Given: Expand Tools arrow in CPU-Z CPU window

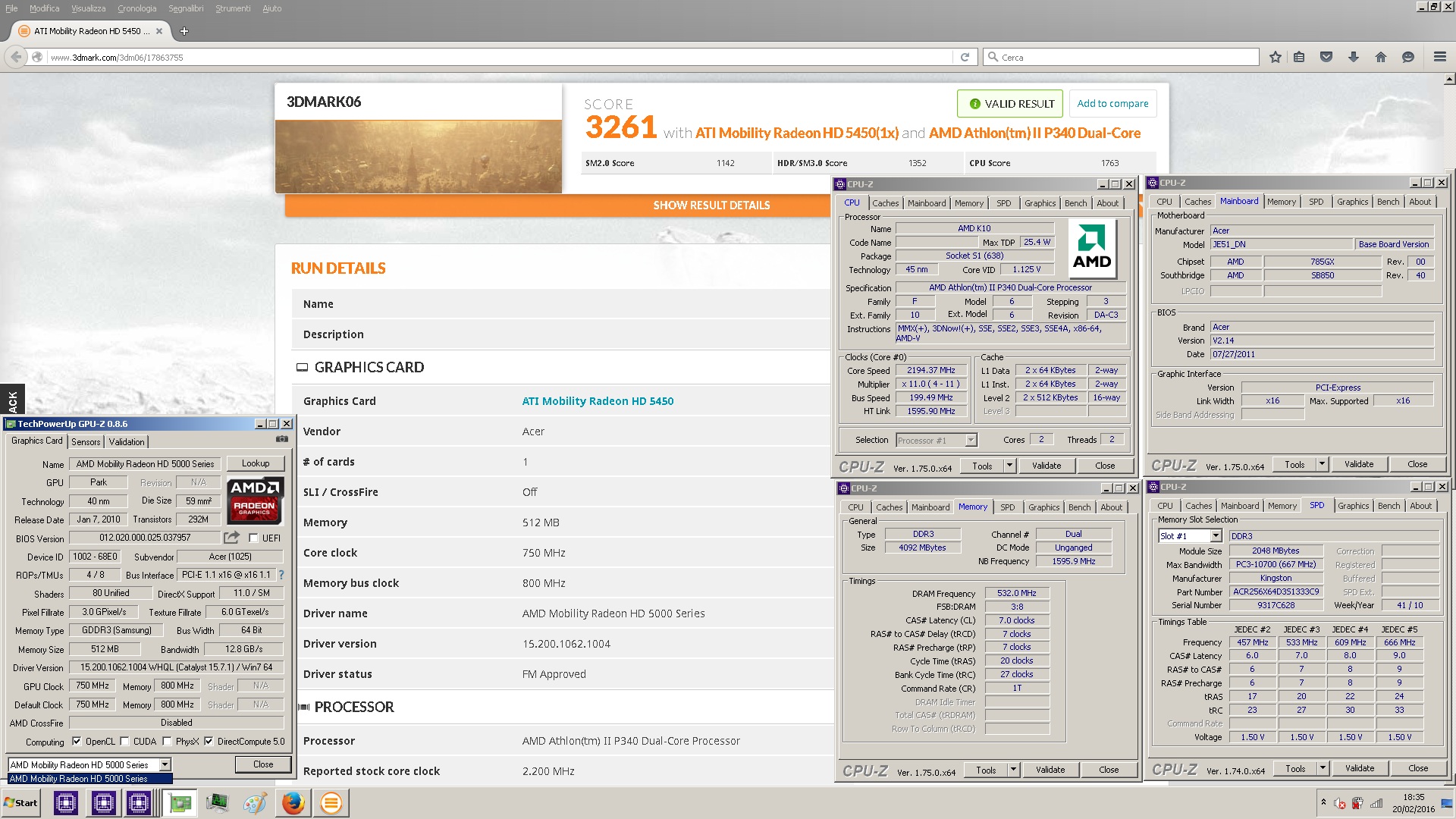Looking at the screenshot, I should [x=1009, y=466].
